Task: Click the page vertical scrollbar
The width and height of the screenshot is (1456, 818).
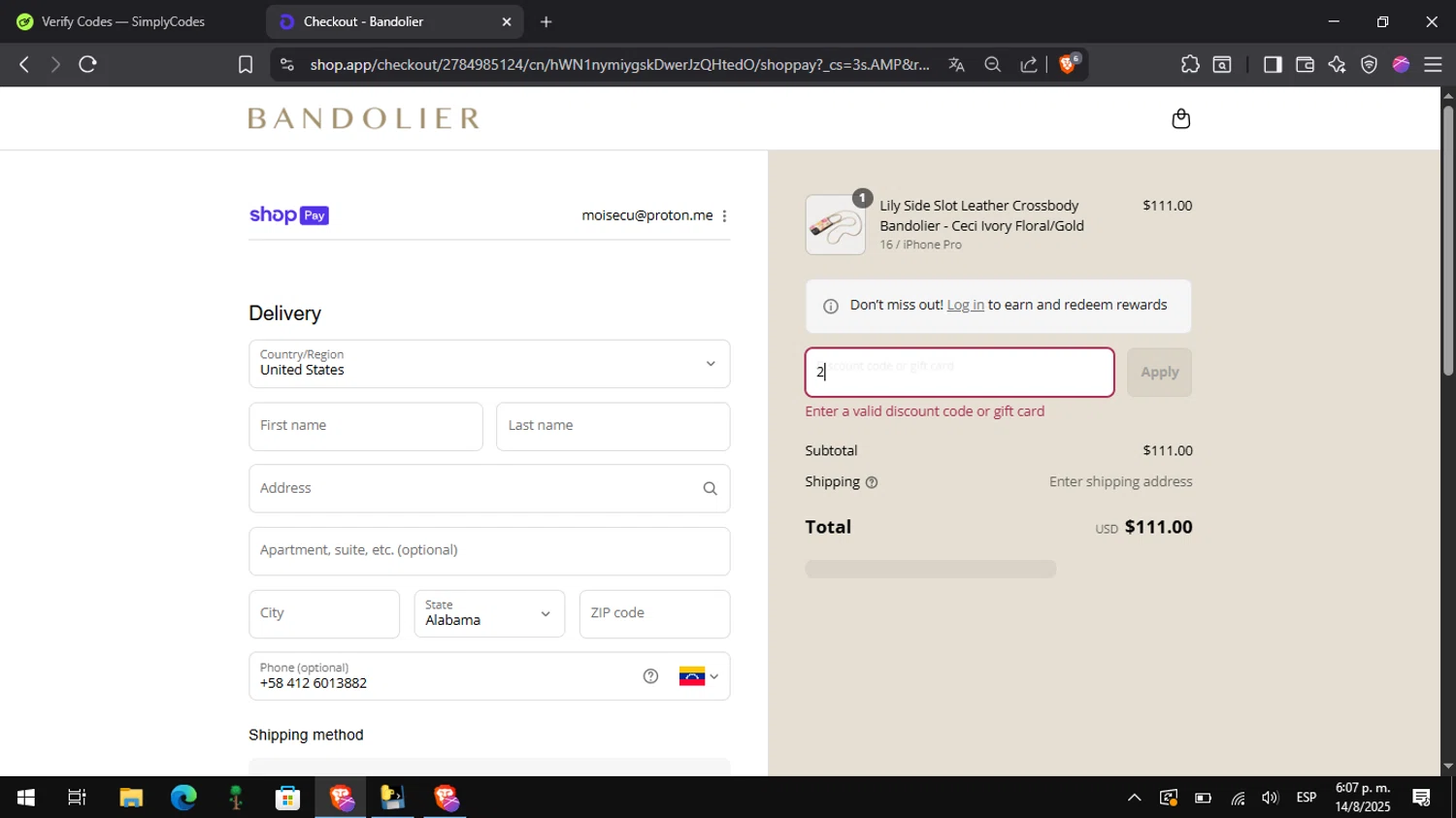Action: [x=1448, y=240]
